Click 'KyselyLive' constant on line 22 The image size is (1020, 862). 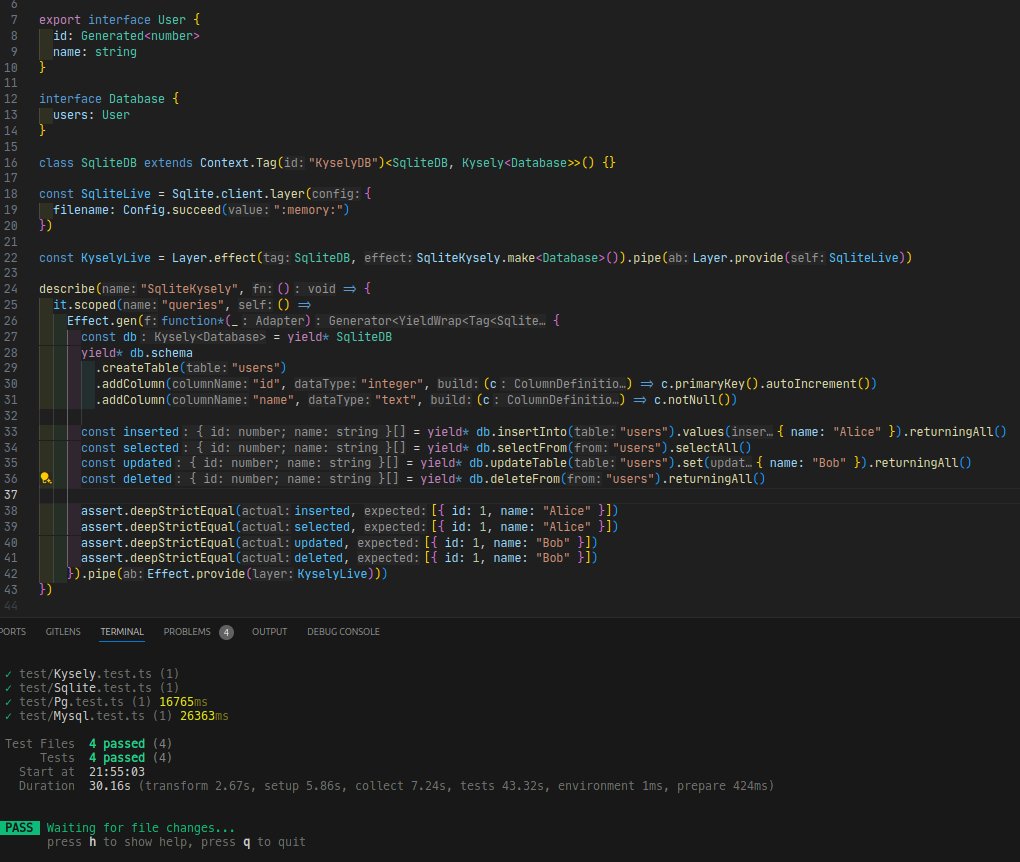(x=116, y=258)
